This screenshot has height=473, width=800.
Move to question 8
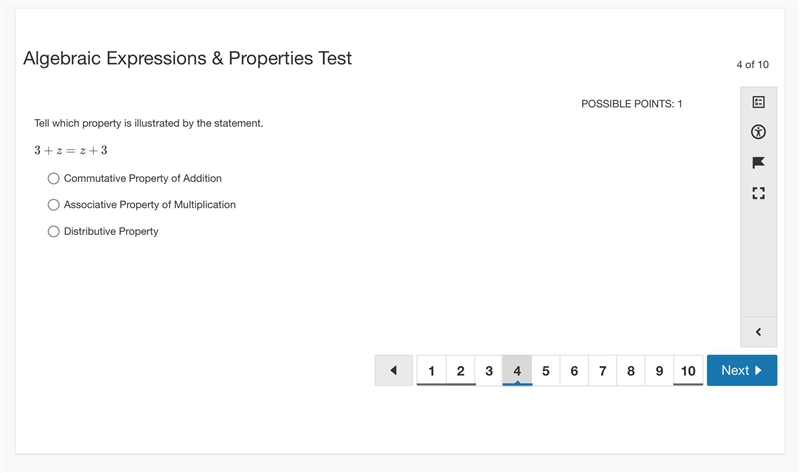pyautogui.click(x=631, y=370)
